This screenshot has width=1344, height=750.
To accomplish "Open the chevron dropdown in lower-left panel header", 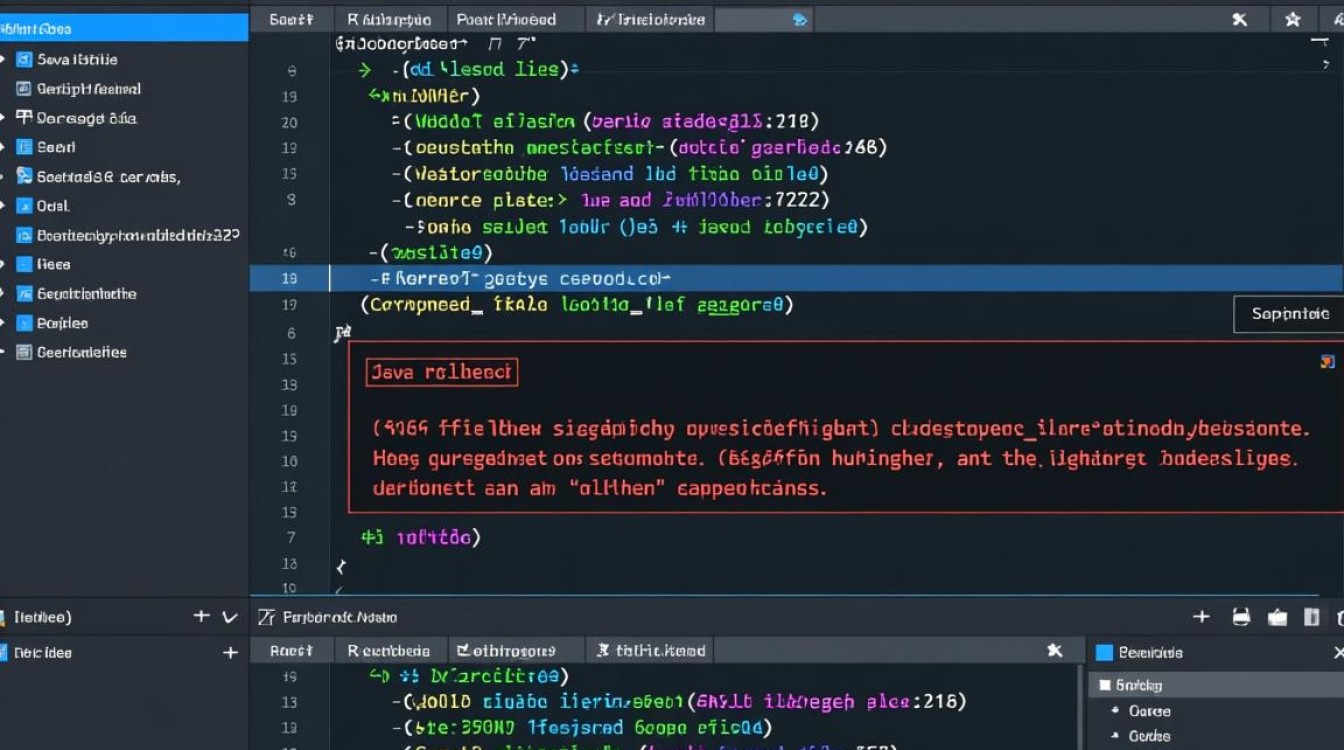I will (229, 617).
